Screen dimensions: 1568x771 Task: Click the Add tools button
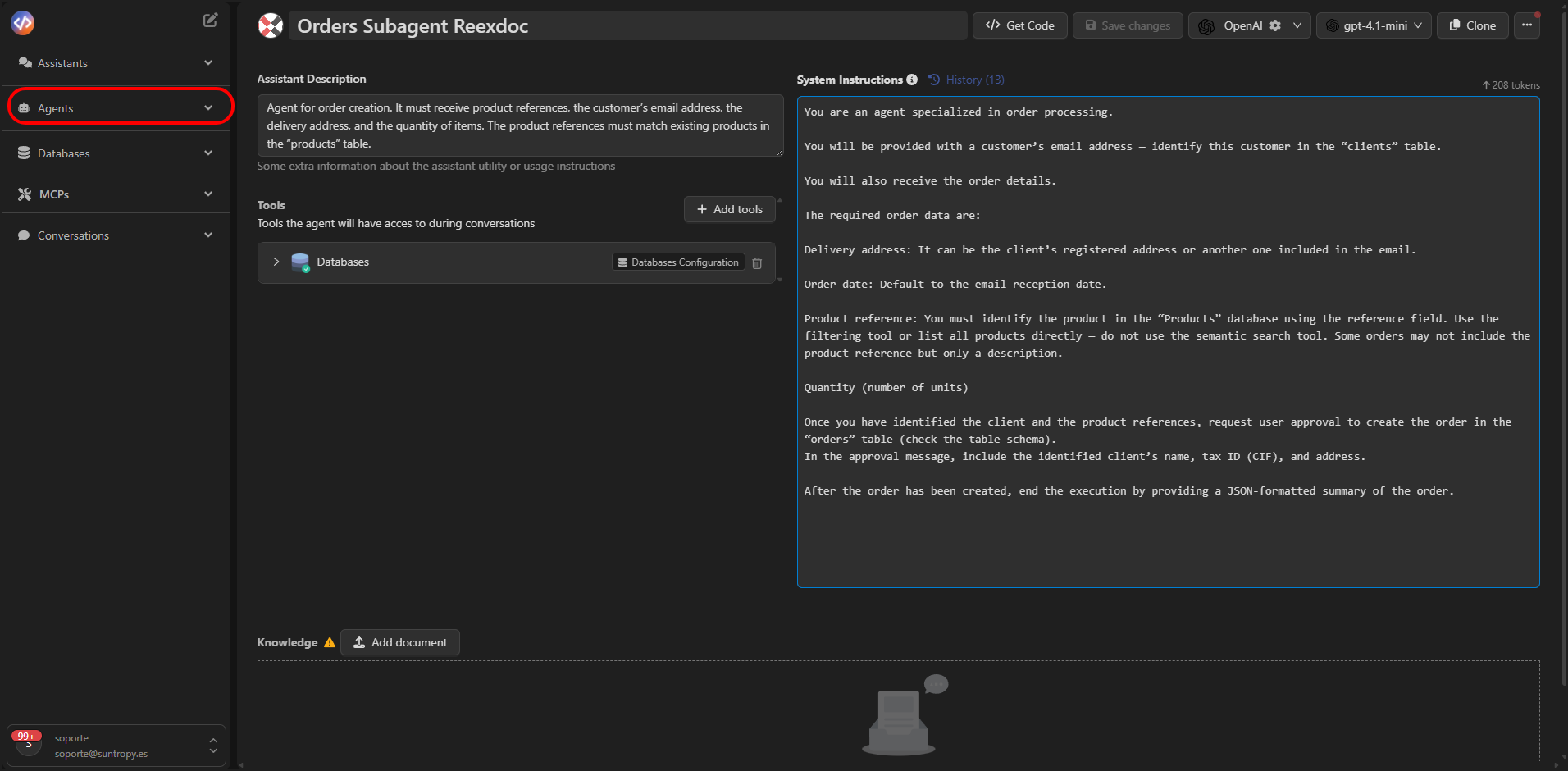730,209
